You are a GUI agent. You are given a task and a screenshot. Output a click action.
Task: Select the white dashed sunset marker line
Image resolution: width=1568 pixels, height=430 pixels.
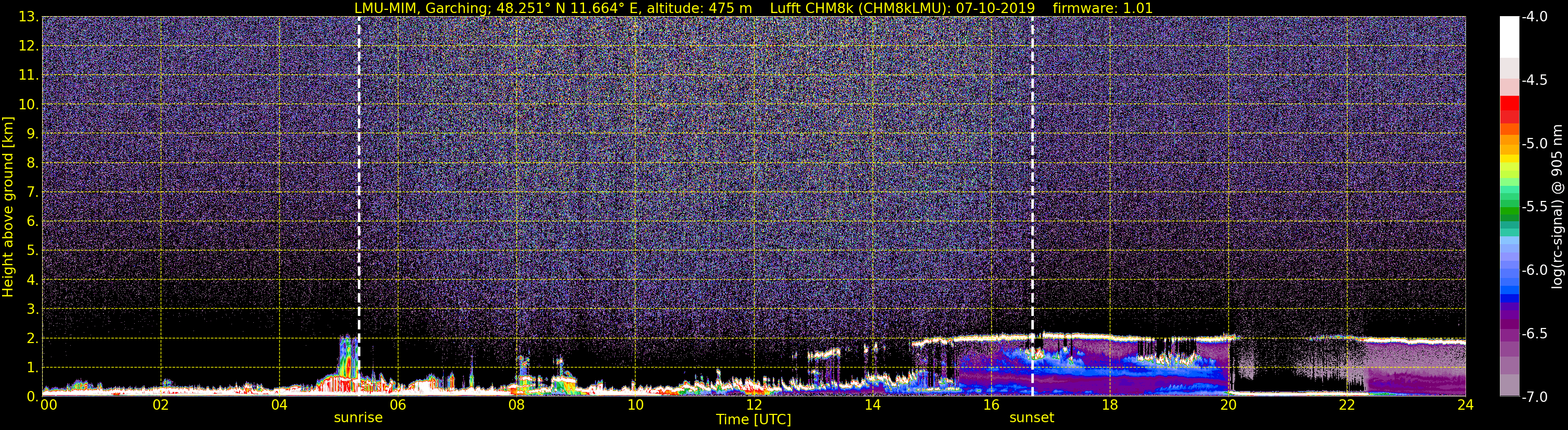click(1032, 207)
